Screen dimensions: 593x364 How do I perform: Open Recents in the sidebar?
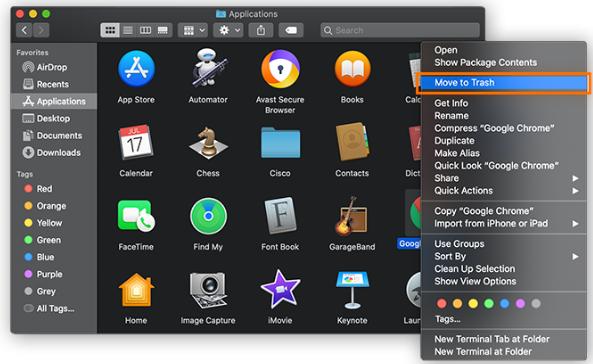click(x=54, y=84)
